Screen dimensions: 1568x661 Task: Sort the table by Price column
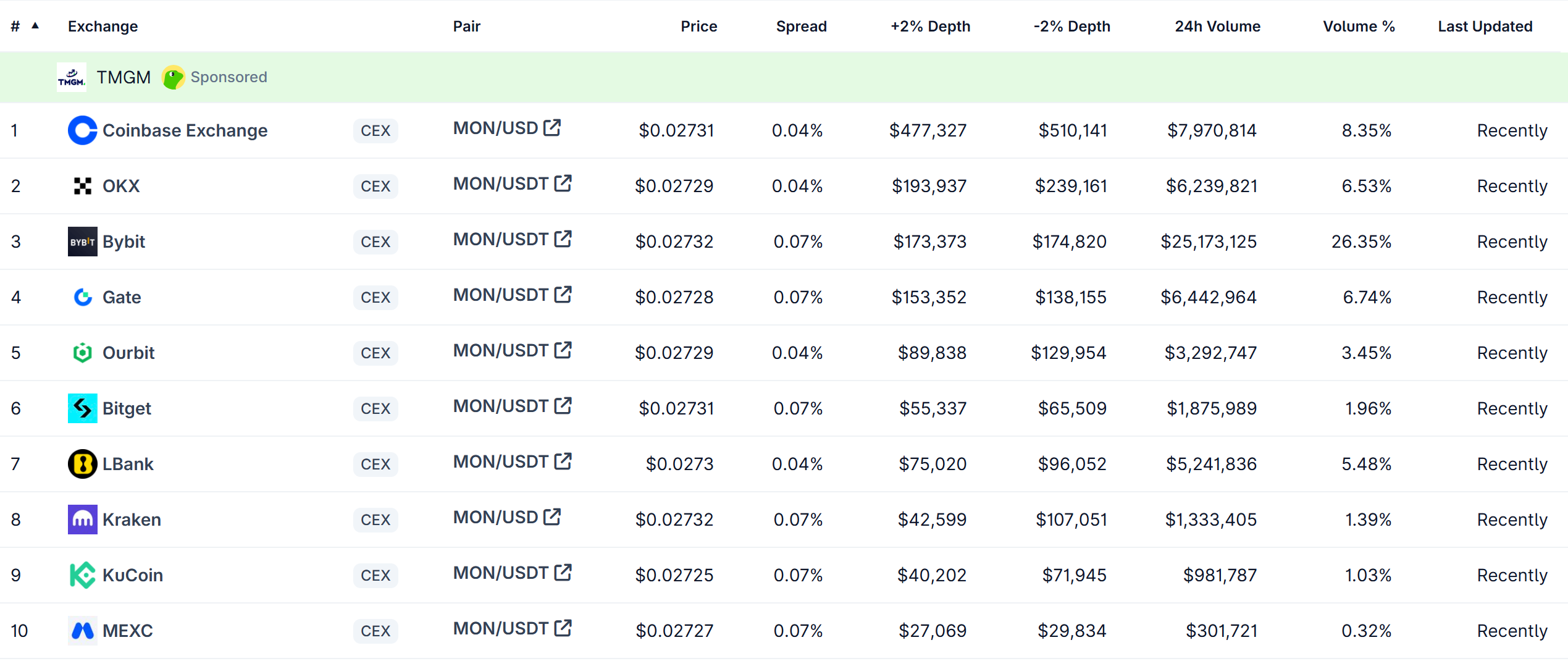698,26
